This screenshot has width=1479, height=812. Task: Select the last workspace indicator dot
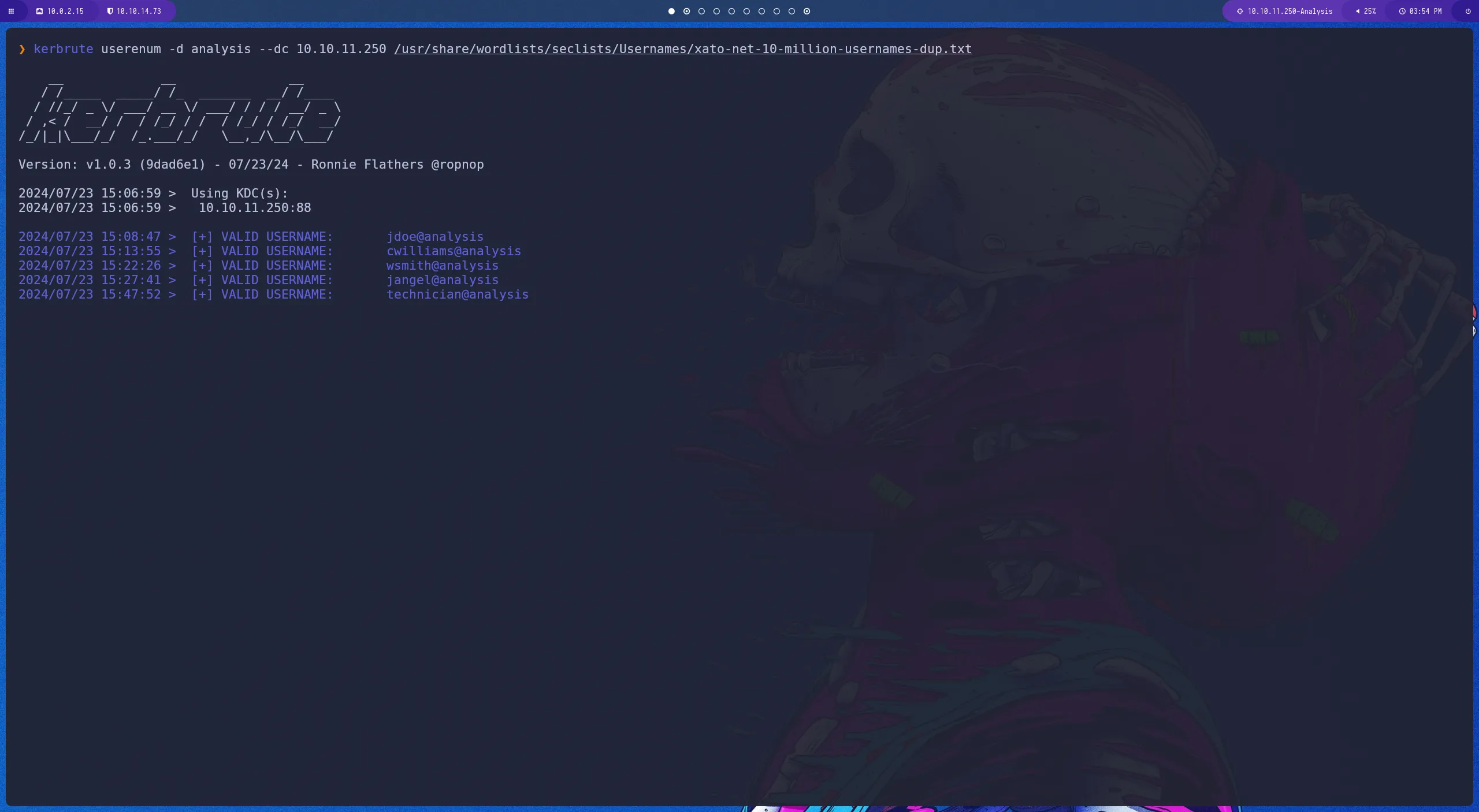807,11
